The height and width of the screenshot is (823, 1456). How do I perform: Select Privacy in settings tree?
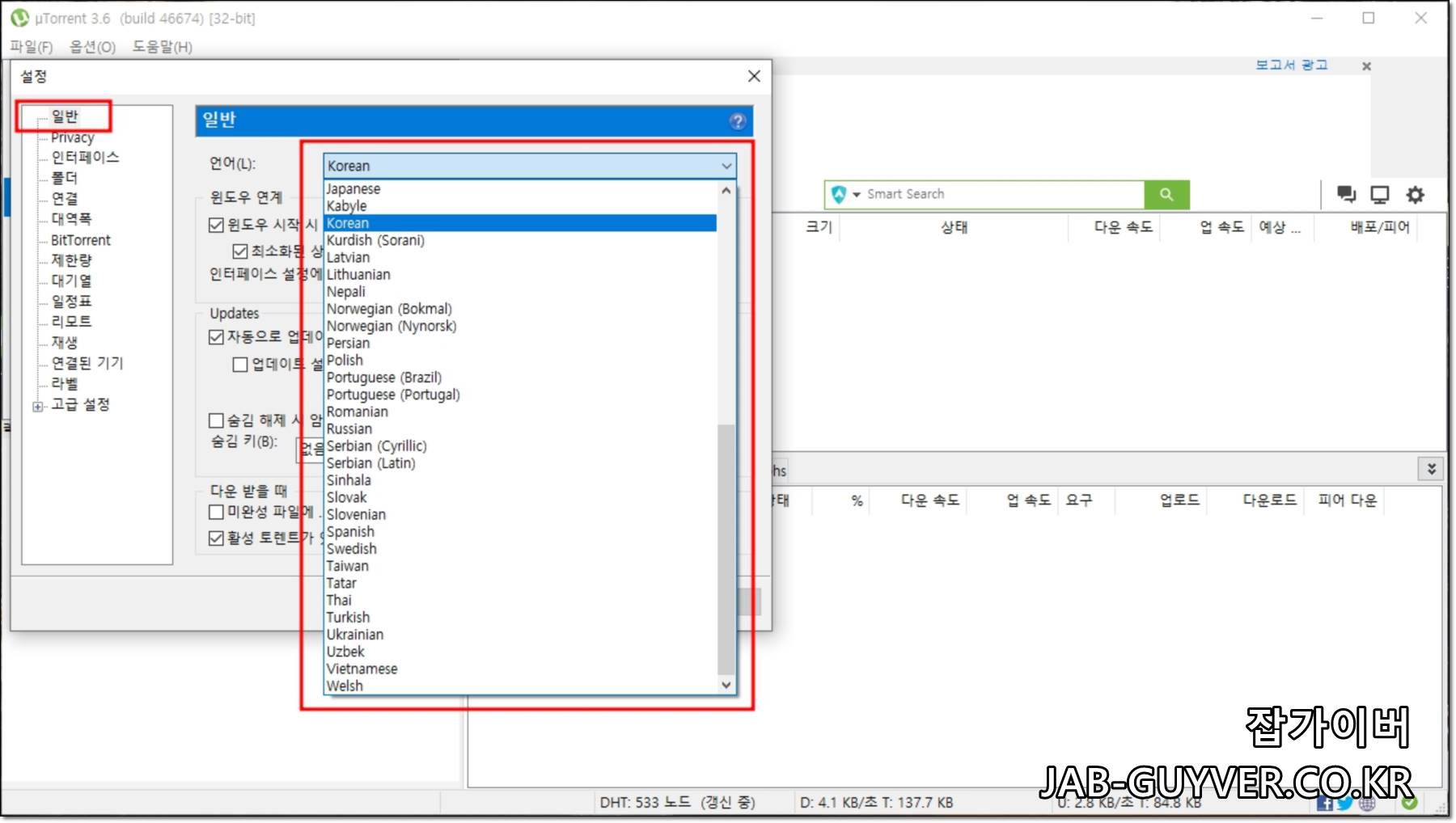[72, 137]
